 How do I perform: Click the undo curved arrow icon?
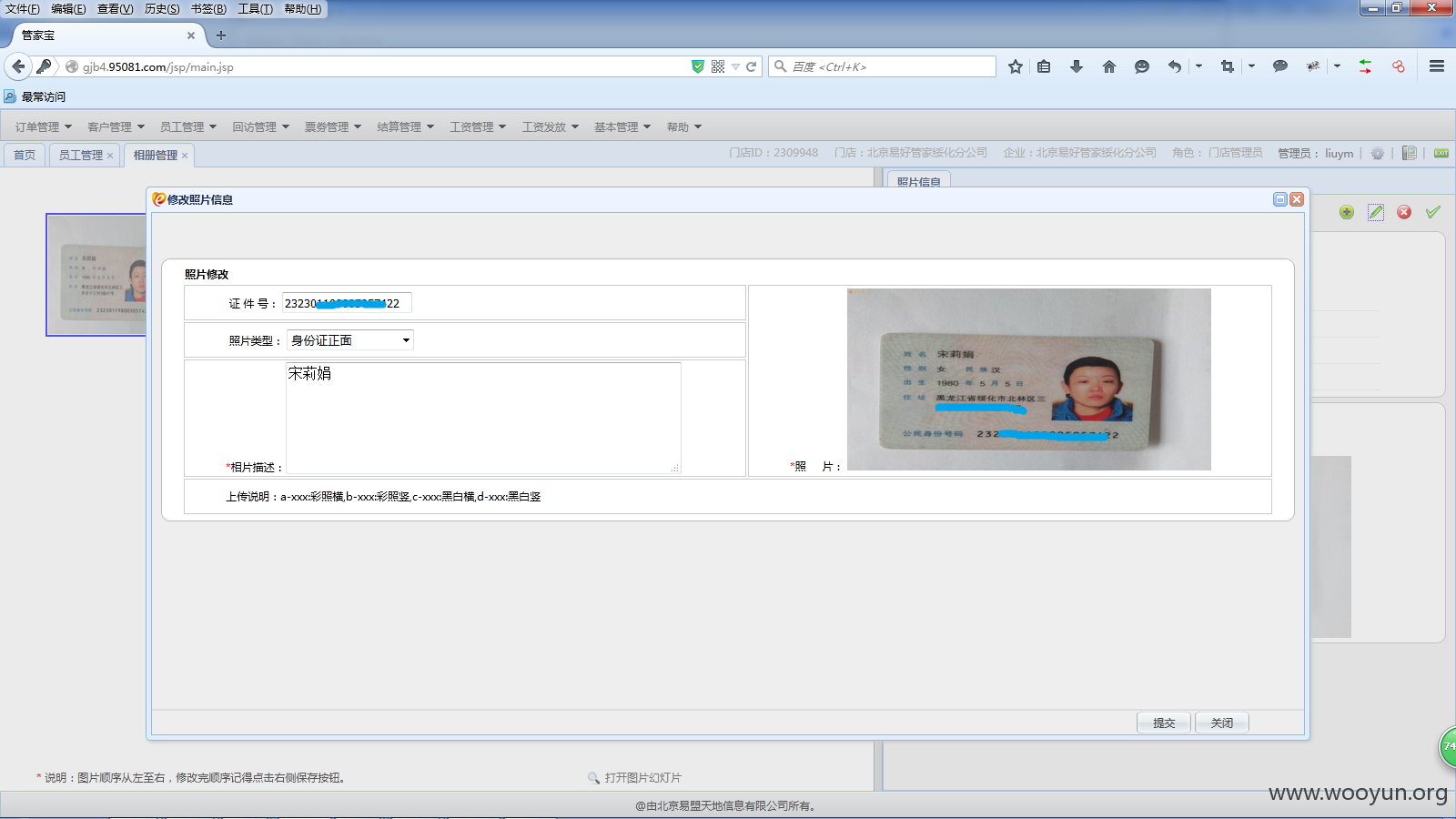(x=1175, y=66)
